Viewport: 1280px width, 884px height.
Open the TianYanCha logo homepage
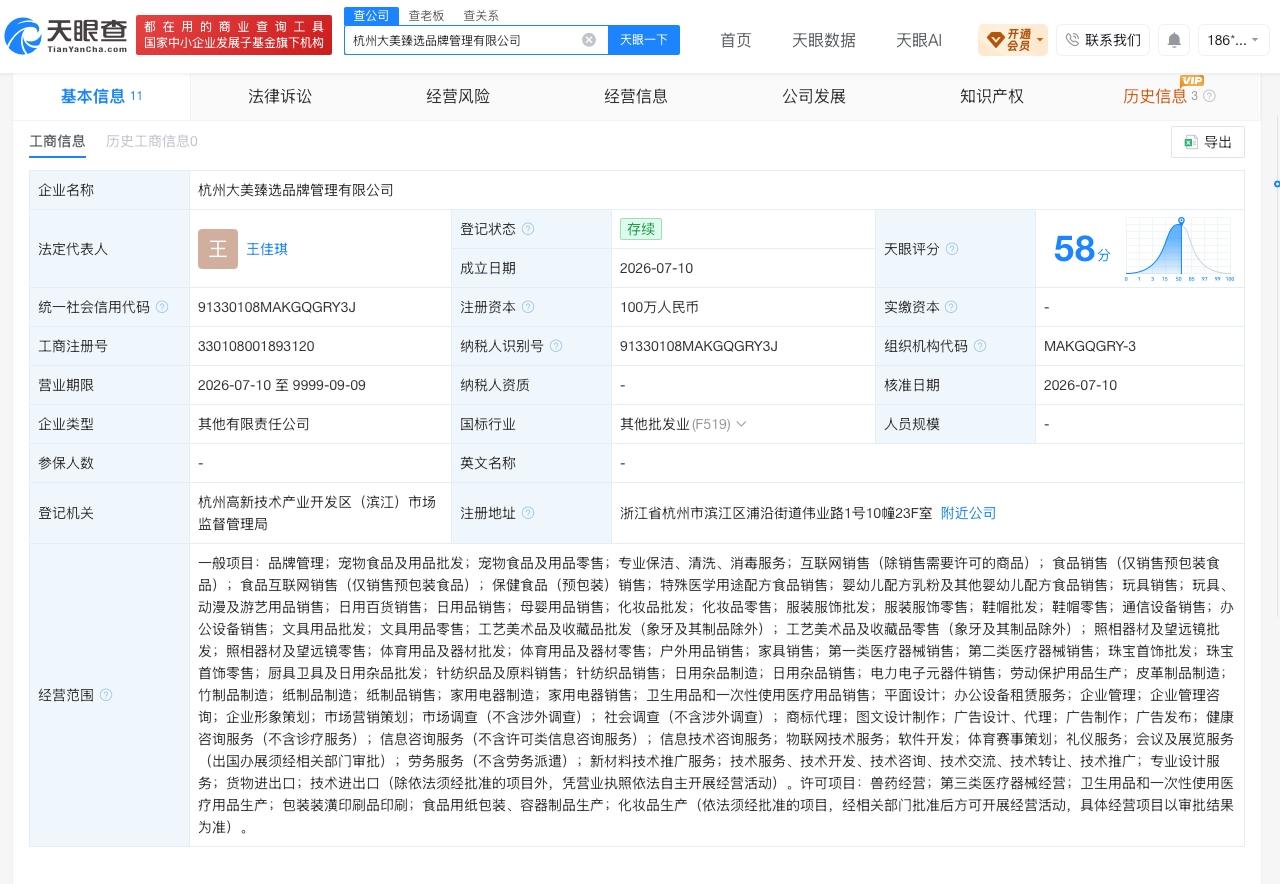tap(65, 36)
